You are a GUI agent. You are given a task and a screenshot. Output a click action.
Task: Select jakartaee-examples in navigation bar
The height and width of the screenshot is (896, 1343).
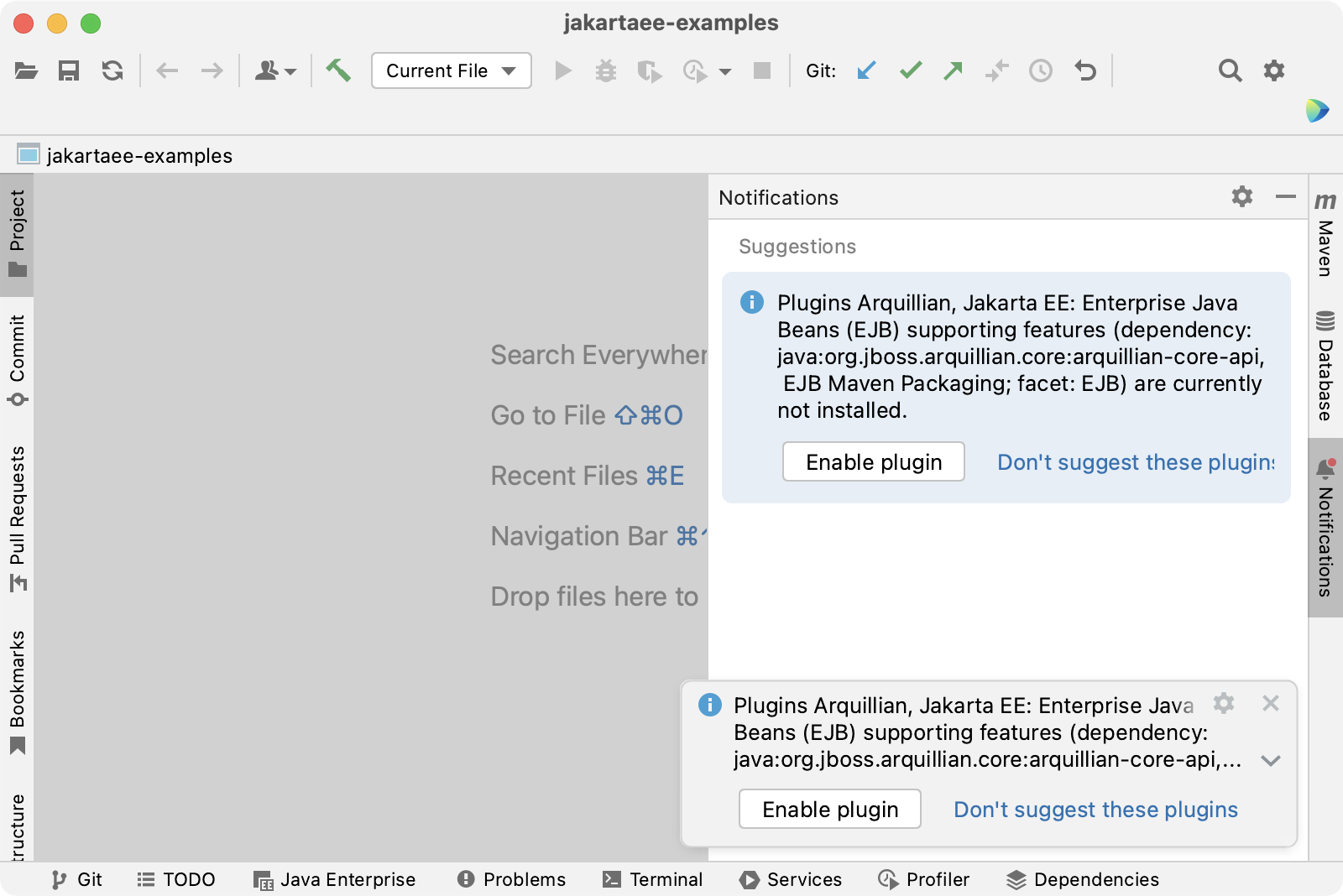tap(124, 155)
